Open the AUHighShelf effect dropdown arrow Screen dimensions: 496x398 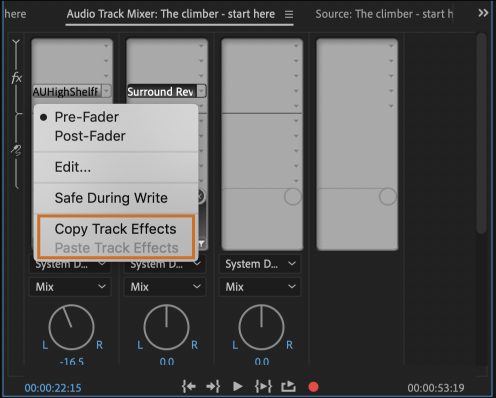pos(106,91)
